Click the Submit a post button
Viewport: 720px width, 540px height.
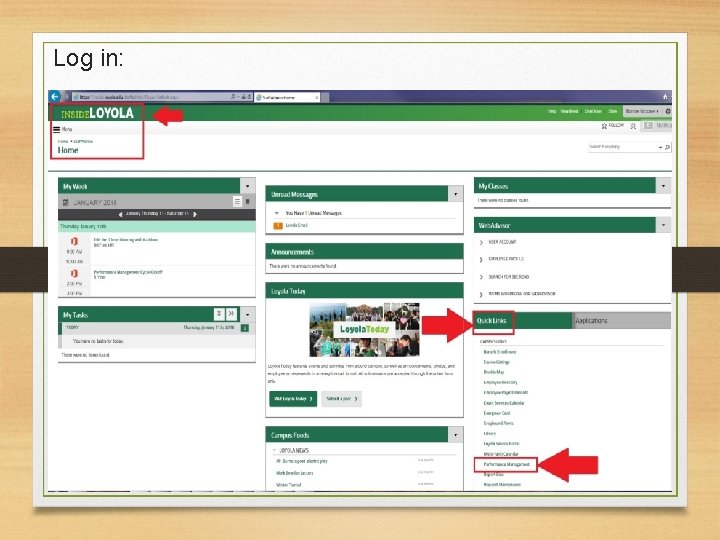tap(342, 399)
